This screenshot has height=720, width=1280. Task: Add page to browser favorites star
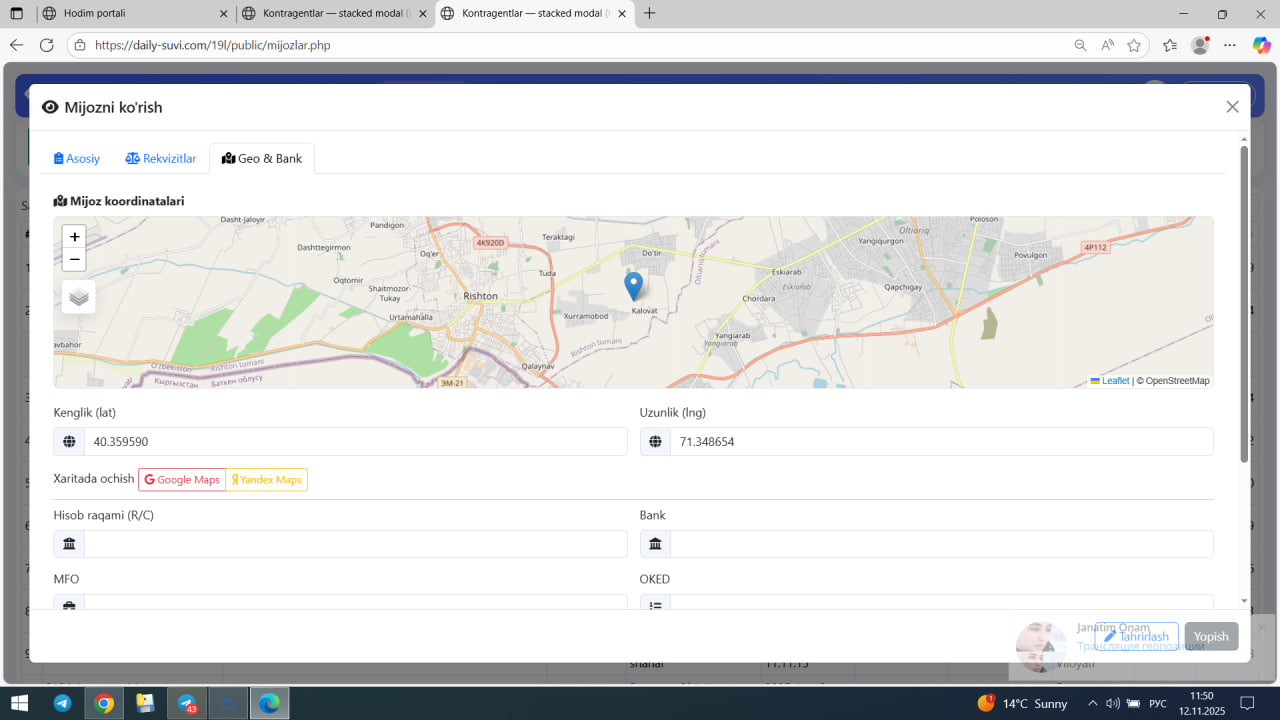1134,45
